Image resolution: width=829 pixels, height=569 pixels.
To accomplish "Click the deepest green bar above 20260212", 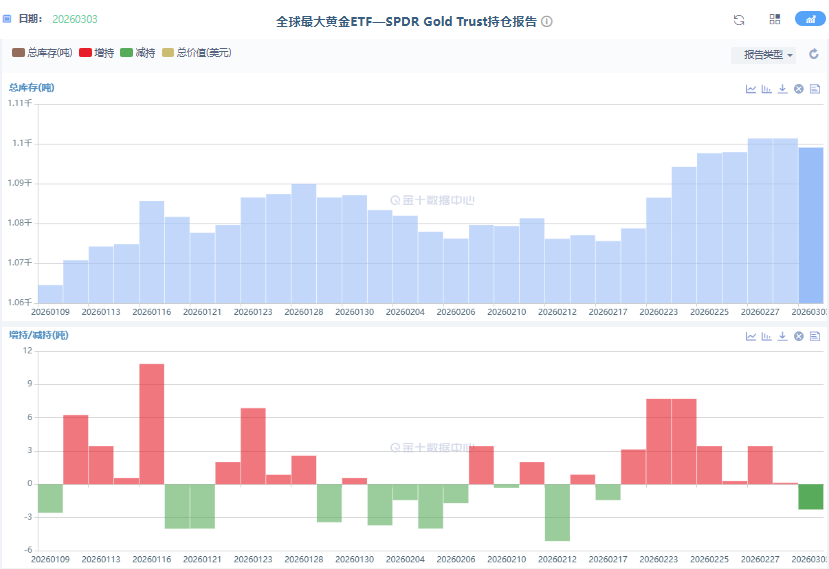I will click(557, 512).
